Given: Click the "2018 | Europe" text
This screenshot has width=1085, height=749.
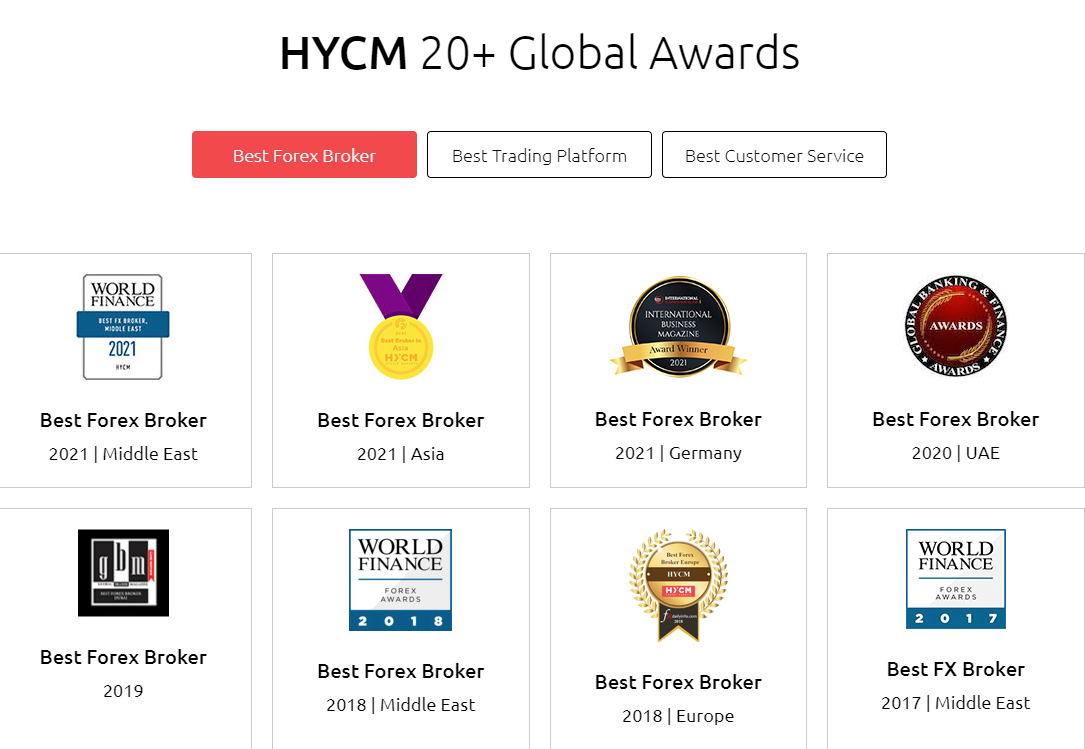Looking at the screenshot, I should [678, 716].
